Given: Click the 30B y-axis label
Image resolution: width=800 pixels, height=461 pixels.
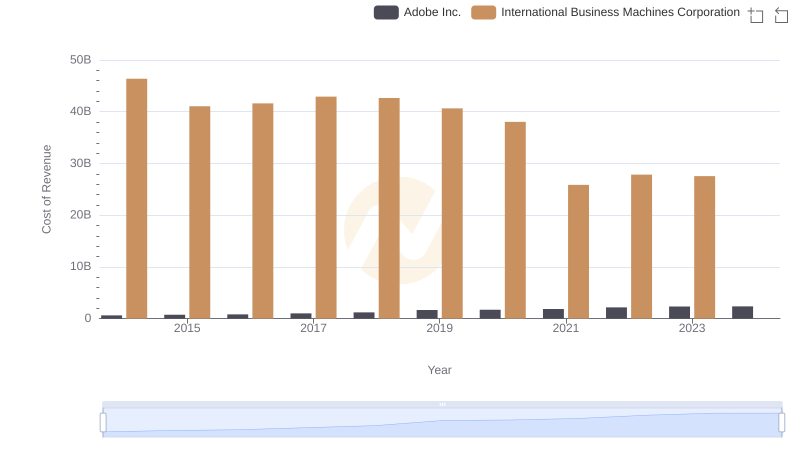Looking at the screenshot, I should point(81,163).
